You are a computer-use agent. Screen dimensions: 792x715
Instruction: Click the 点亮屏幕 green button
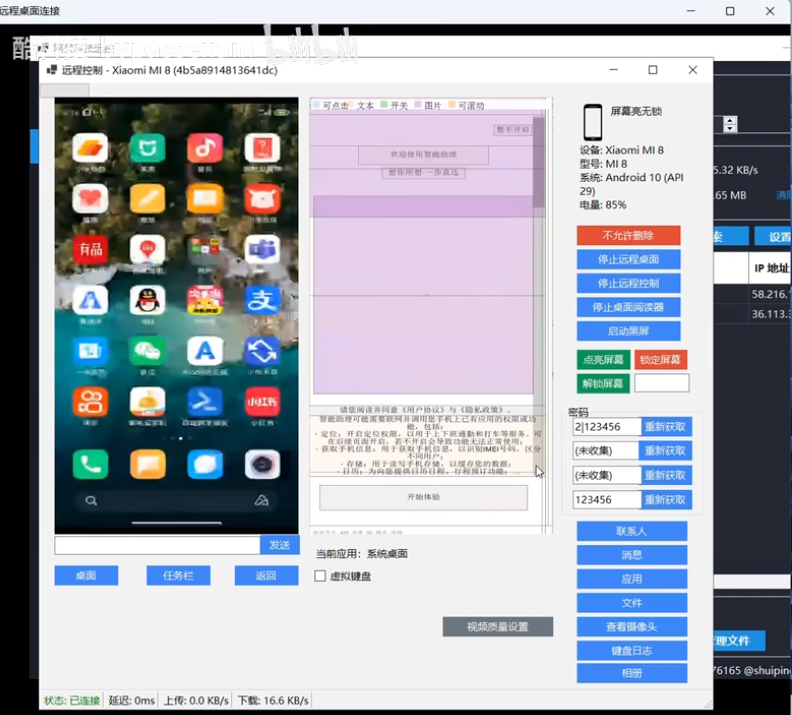pos(602,360)
